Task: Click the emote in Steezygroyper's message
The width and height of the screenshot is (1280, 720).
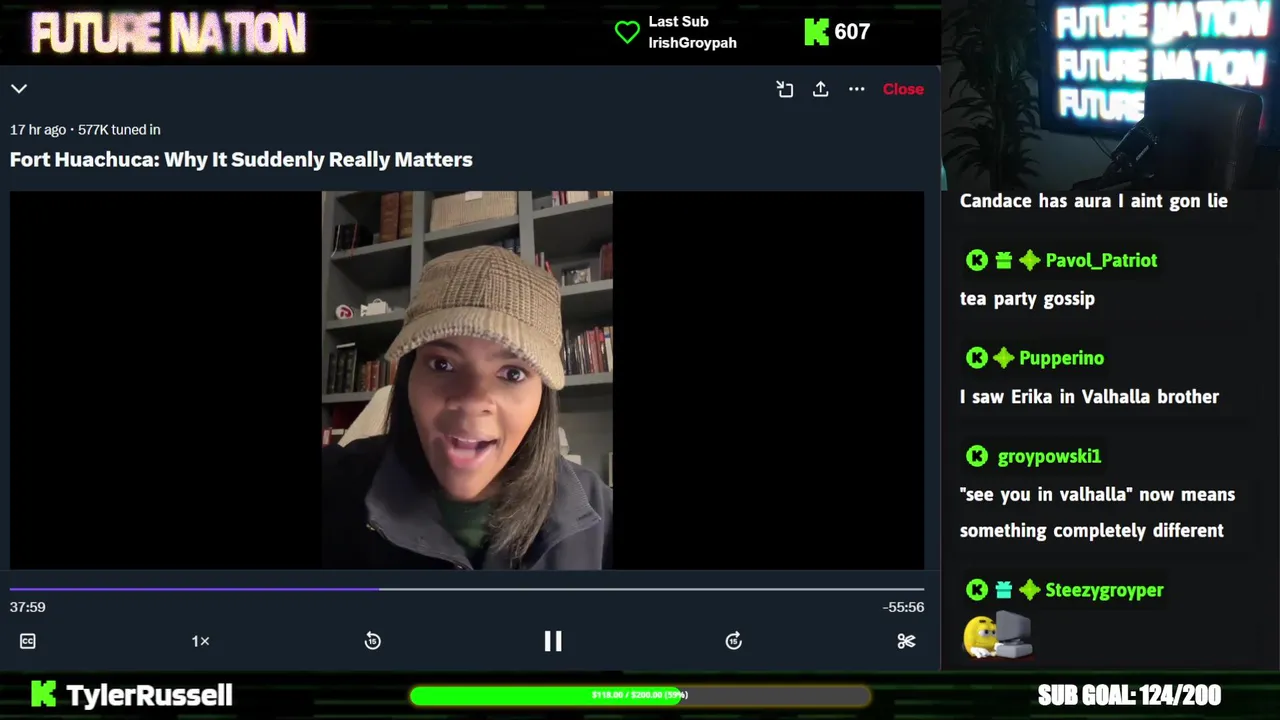Action: click(x=997, y=636)
